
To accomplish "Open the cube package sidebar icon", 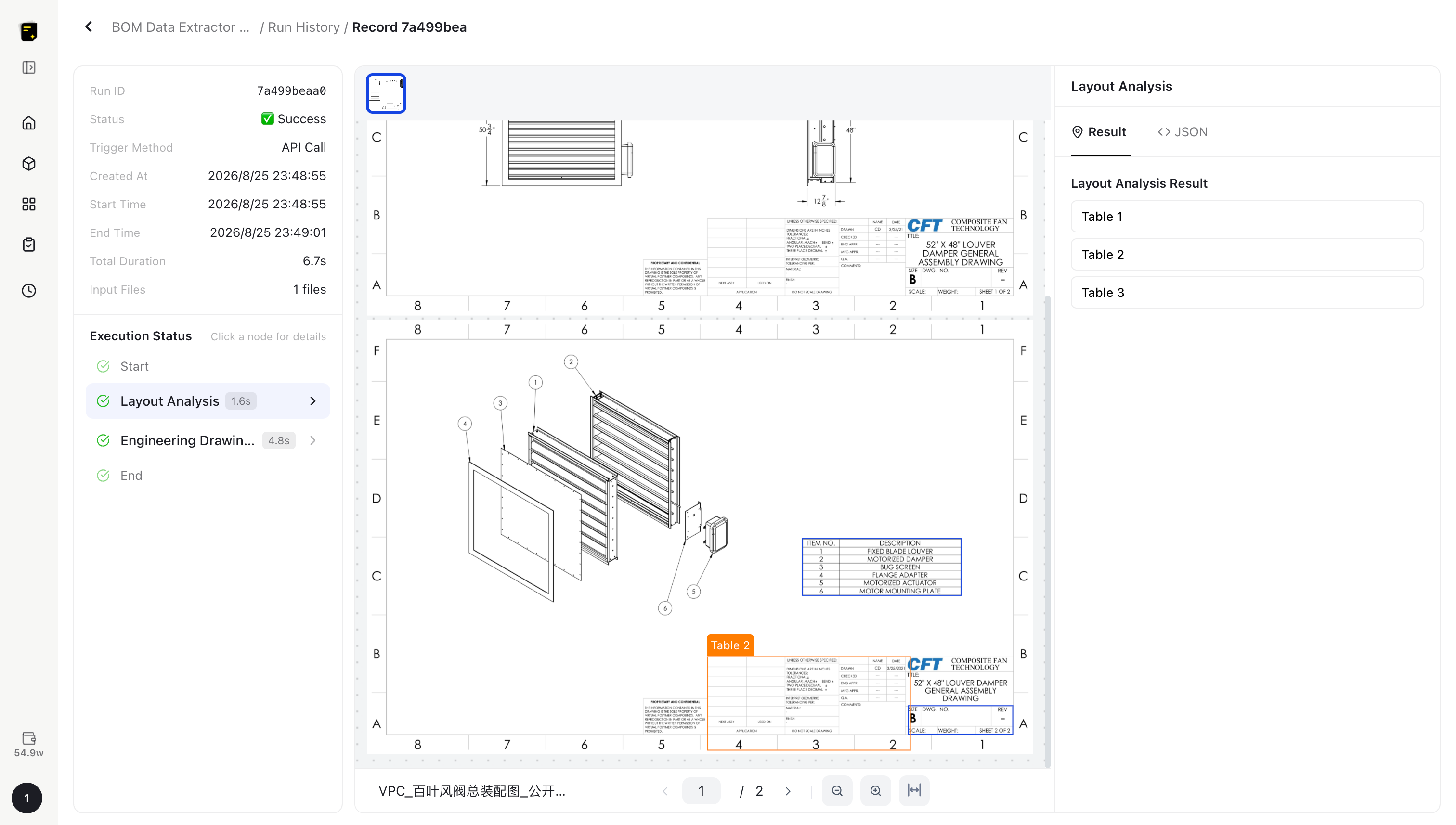I will click(29, 164).
